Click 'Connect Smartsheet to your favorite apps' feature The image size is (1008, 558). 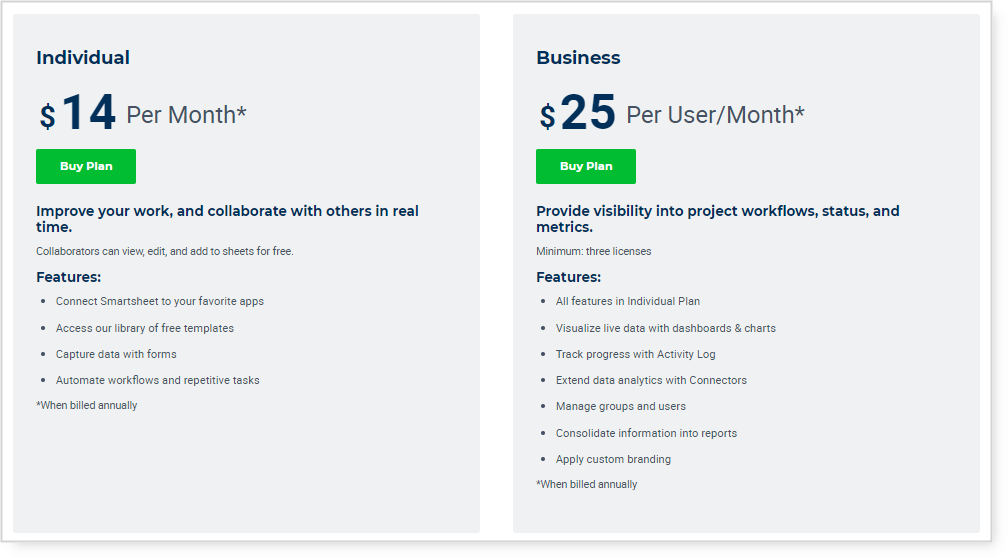[x=160, y=301]
